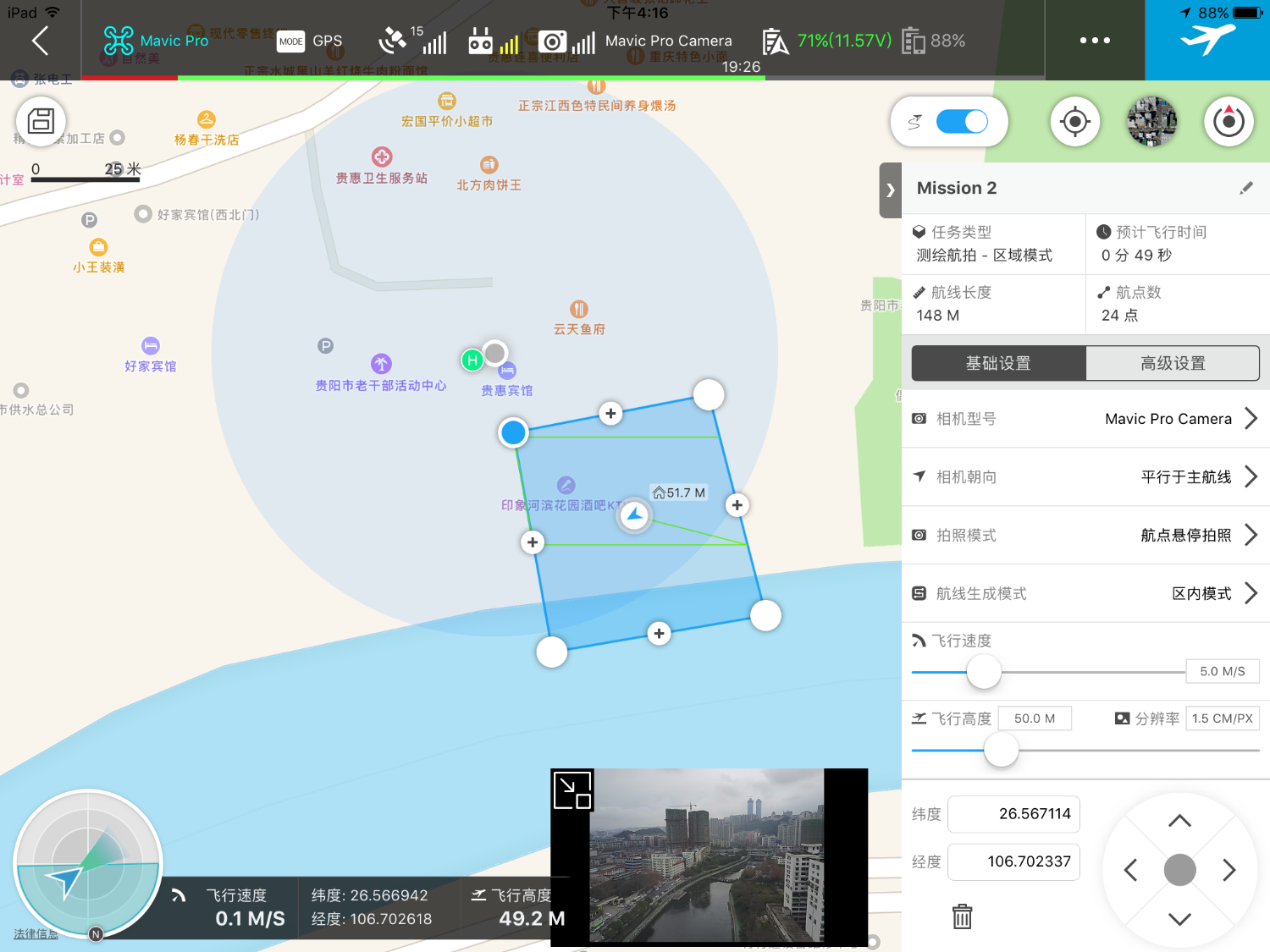Open 航线生成模式 route generation options
This screenshot has width=1270, height=952.
pyautogui.click(x=1085, y=594)
